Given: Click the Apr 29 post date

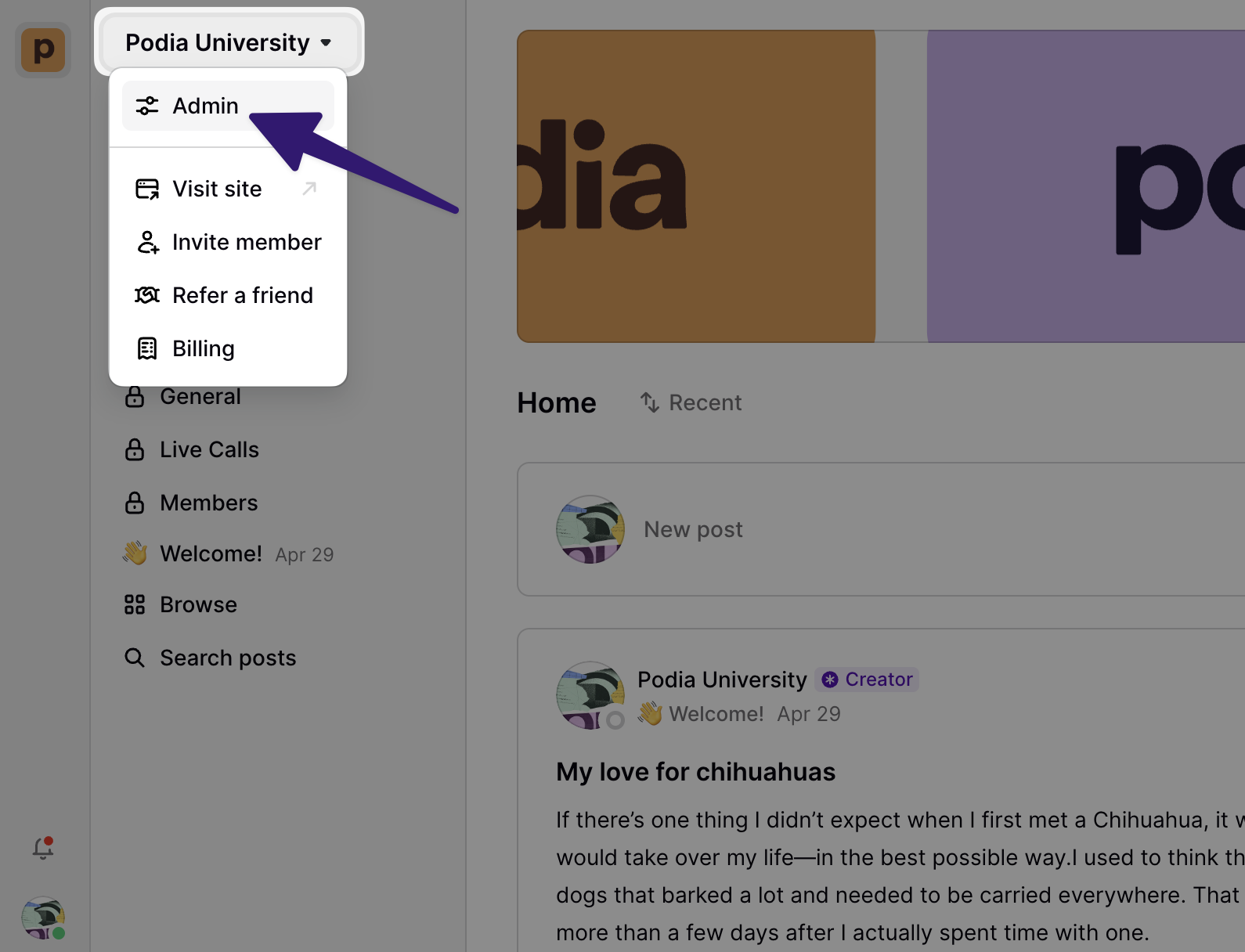Looking at the screenshot, I should click(809, 714).
